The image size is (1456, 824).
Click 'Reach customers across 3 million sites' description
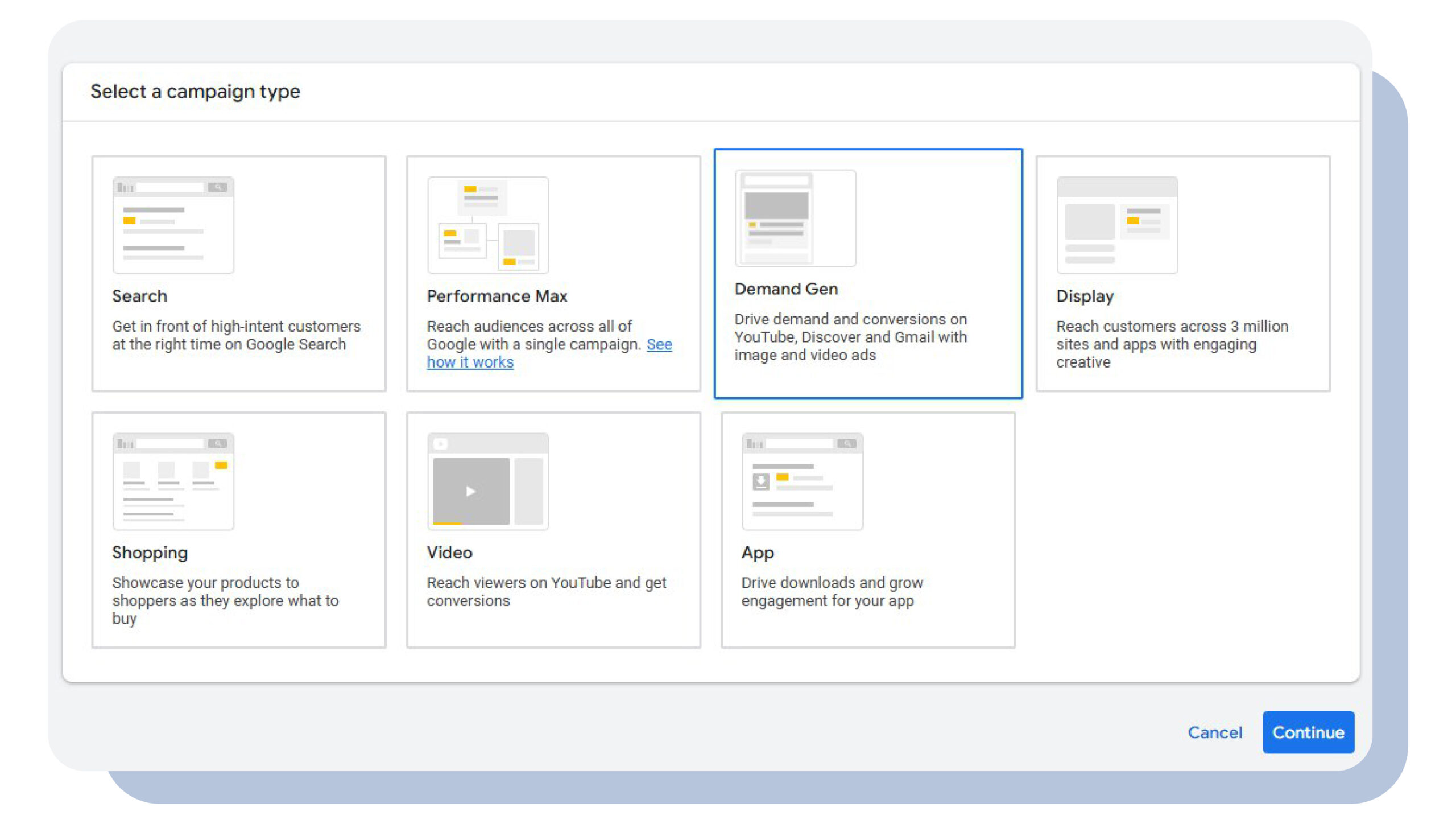[1172, 344]
